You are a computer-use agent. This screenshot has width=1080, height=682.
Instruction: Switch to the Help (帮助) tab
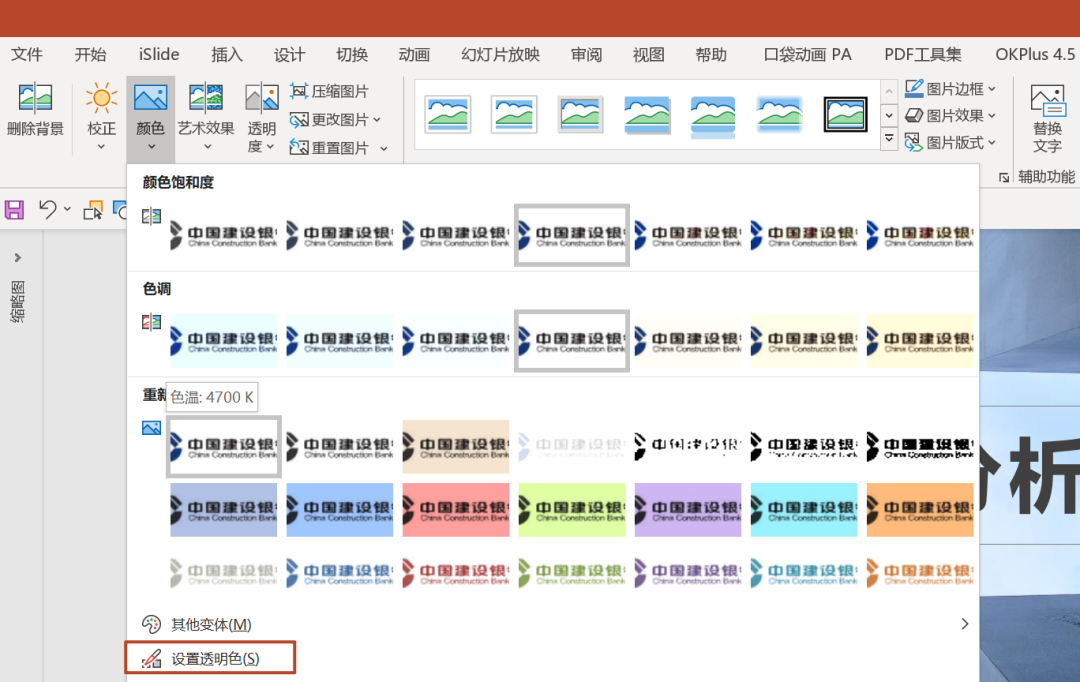[x=711, y=54]
